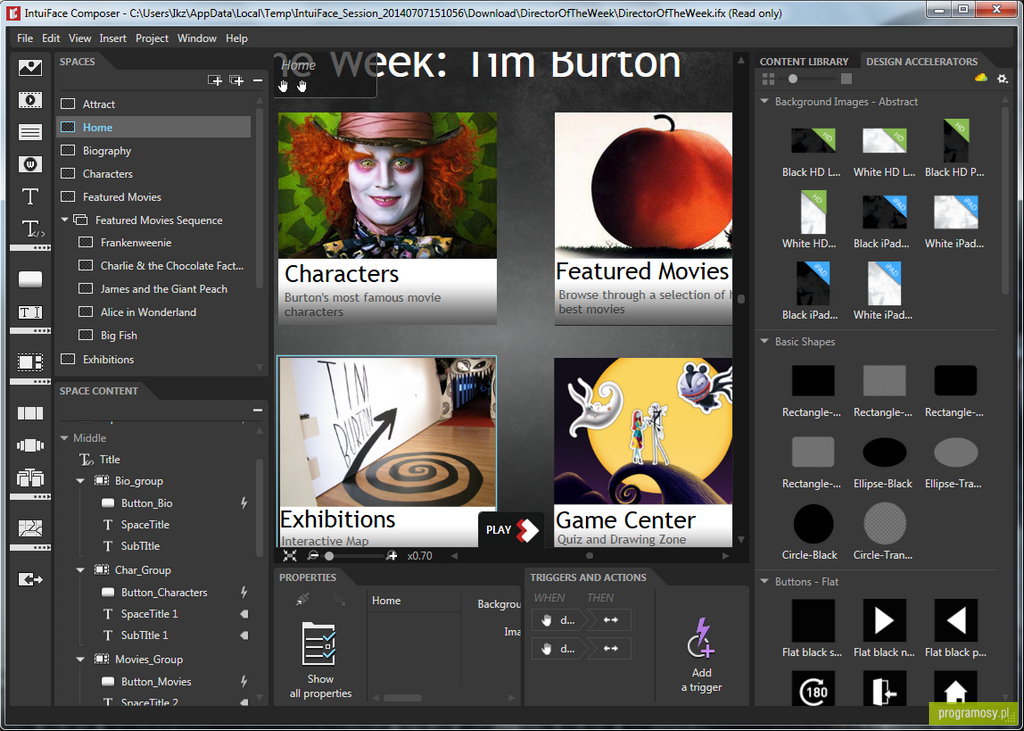Select the Text Input tool
This screenshot has height=731, width=1024.
pos(30,312)
